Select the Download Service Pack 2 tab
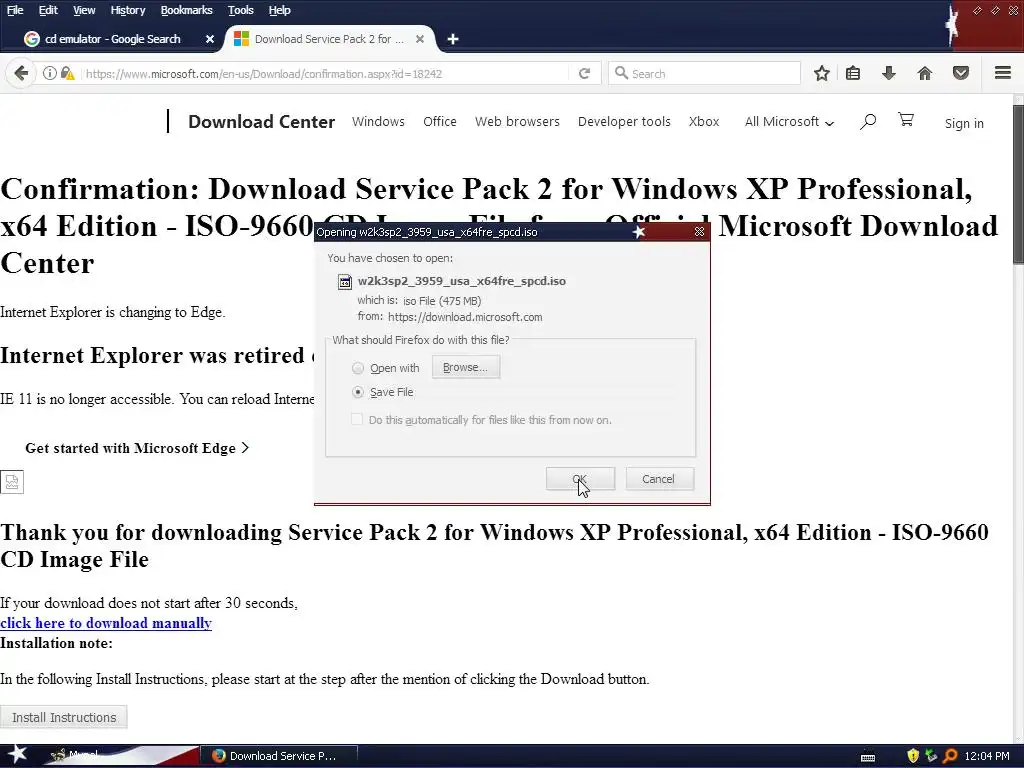This screenshot has height=768, width=1024. click(330, 39)
